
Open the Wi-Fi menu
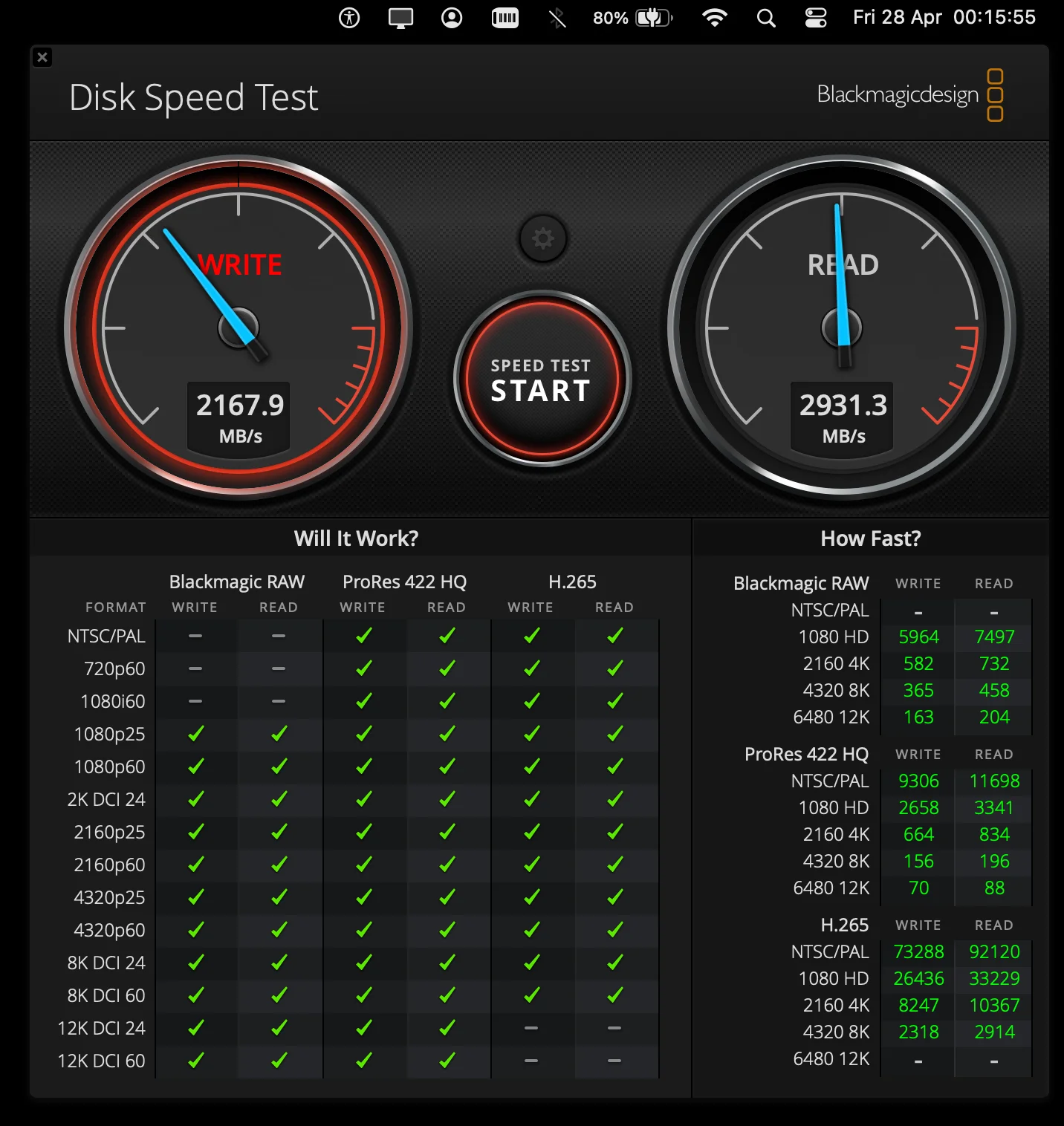(x=715, y=18)
